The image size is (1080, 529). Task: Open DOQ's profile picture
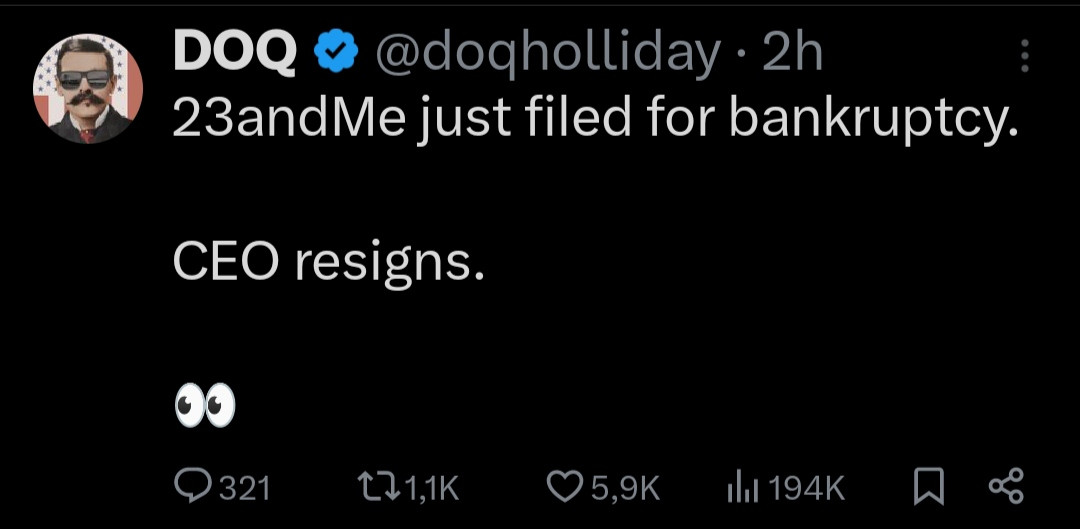pyautogui.click(x=89, y=88)
